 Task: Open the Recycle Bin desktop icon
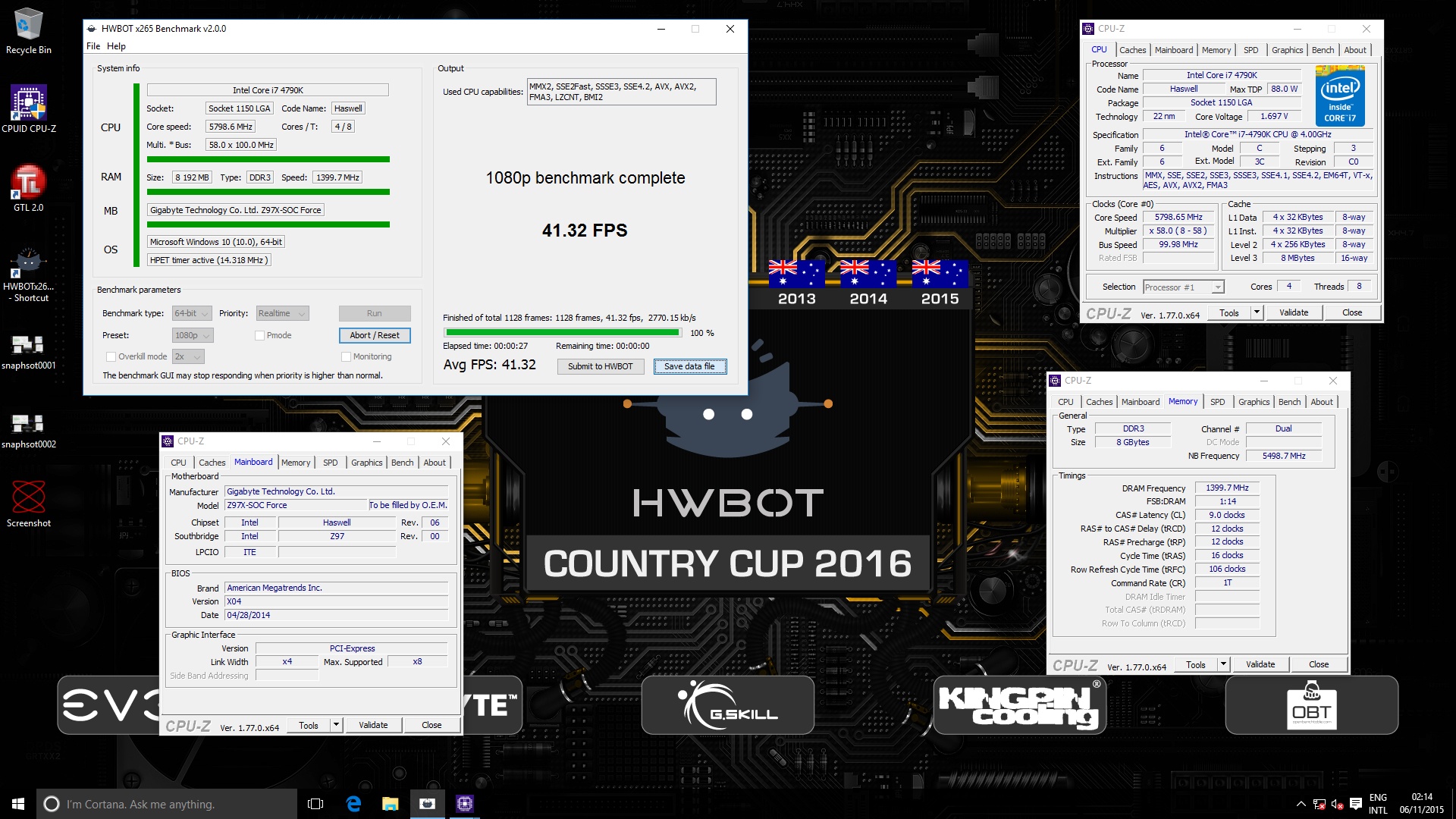point(28,31)
